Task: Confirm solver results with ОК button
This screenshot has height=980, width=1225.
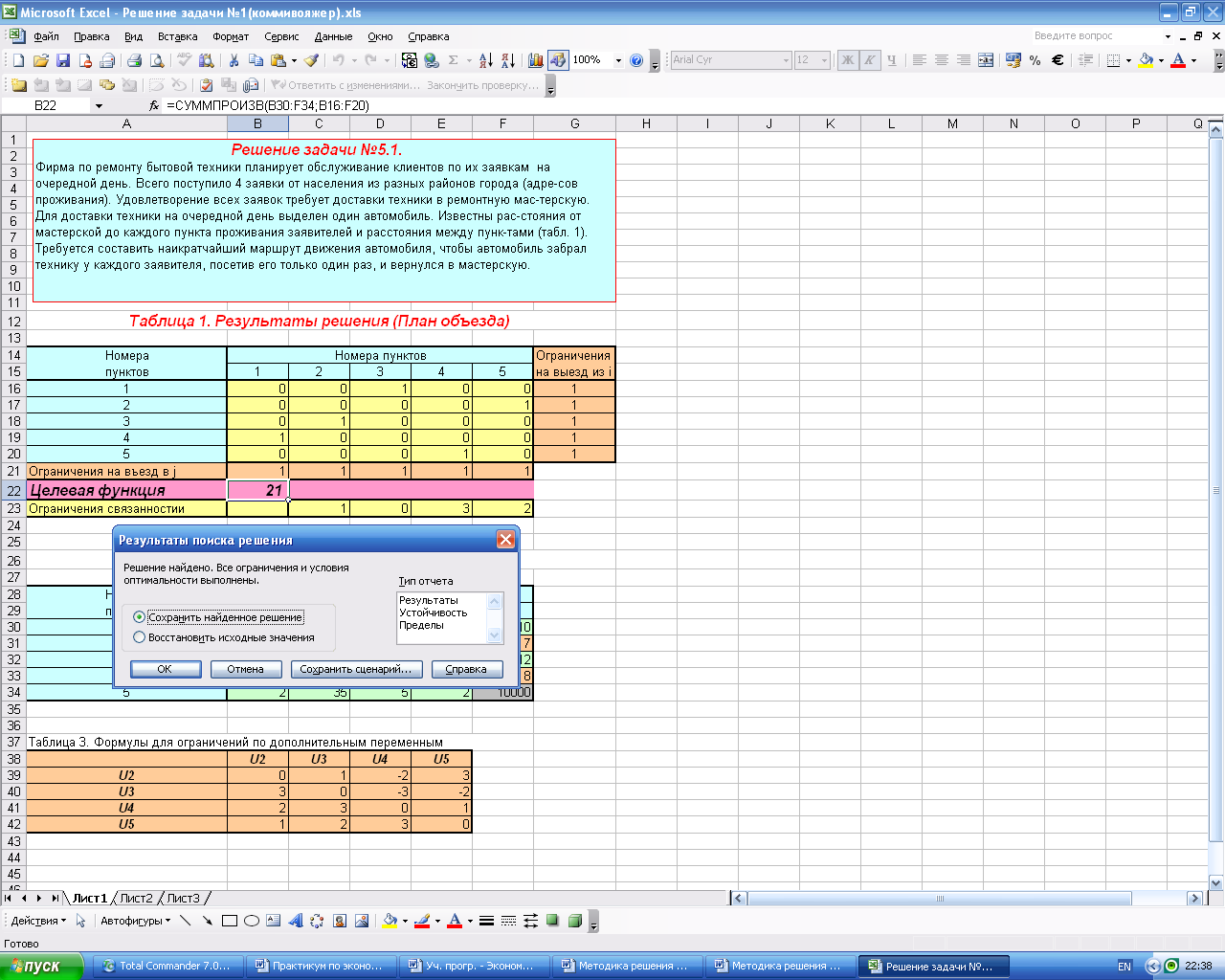Action: tap(166, 669)
